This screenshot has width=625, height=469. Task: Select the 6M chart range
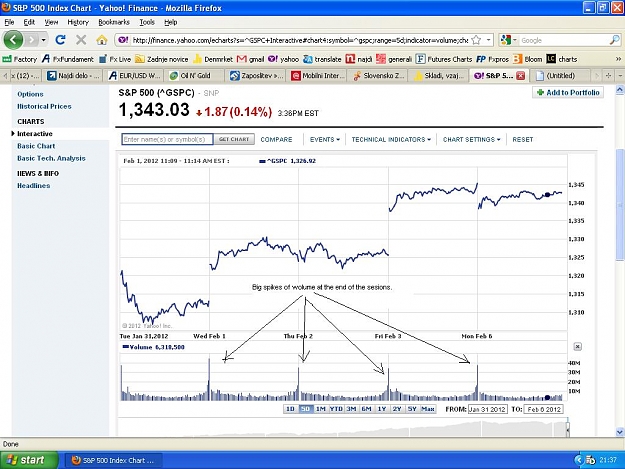(366, 409)
